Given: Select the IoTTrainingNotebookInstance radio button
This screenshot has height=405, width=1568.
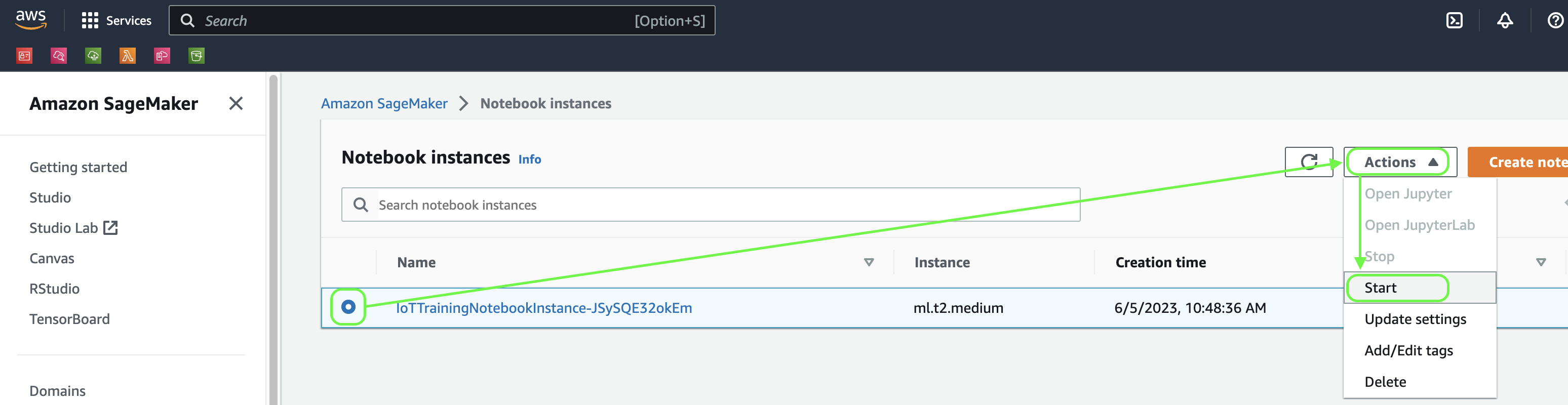Looking at the screenshot, I should [348, 306].
